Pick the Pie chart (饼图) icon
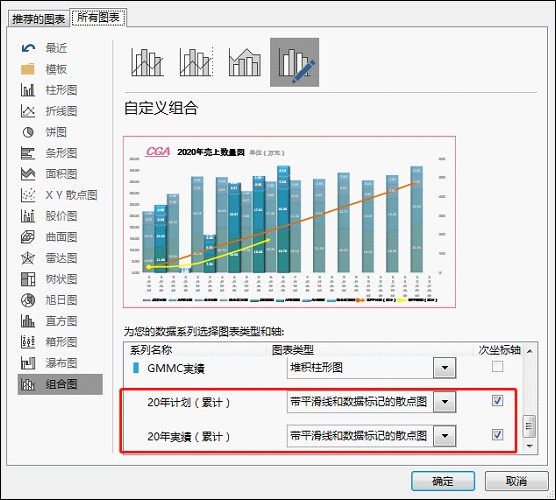556x500 pixels. tap(28, 132)
